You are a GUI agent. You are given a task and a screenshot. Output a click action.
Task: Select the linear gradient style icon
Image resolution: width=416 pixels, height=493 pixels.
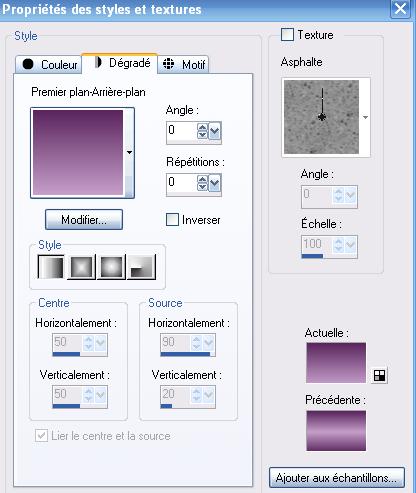[x=51, y=267]
